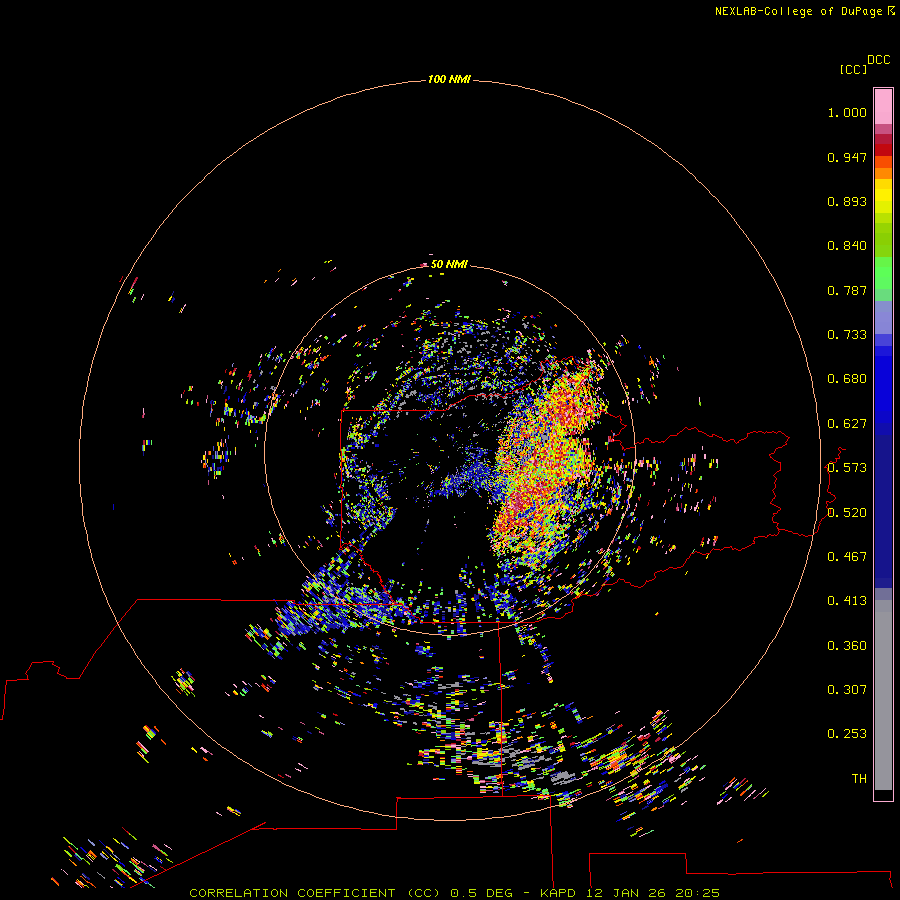Viewport: 900px width, 900px height.
Task: Click the 0.360 color scale value
Action: coord(847,646)
